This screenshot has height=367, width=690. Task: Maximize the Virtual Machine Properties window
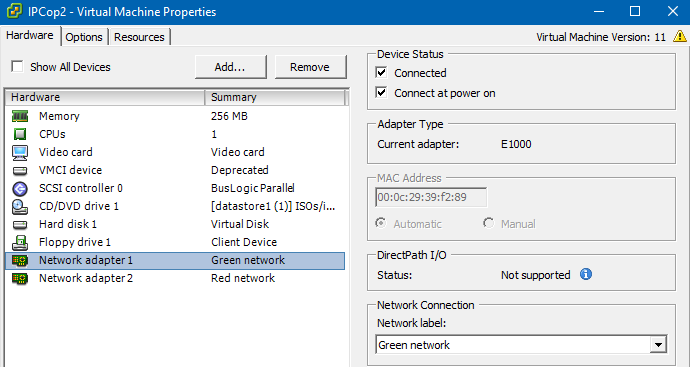(x=635, y=11)
